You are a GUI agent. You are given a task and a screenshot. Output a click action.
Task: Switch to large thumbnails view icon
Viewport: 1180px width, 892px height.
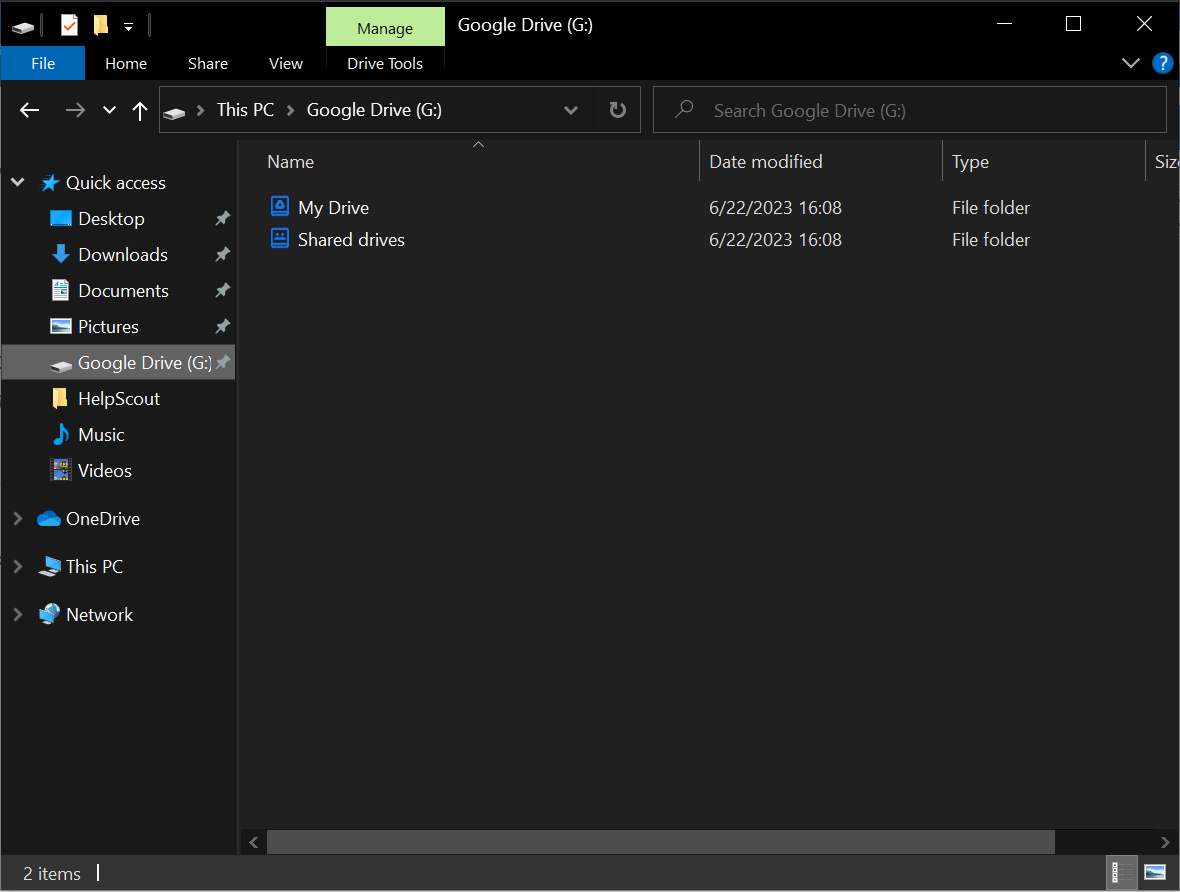coord(1154,872)
